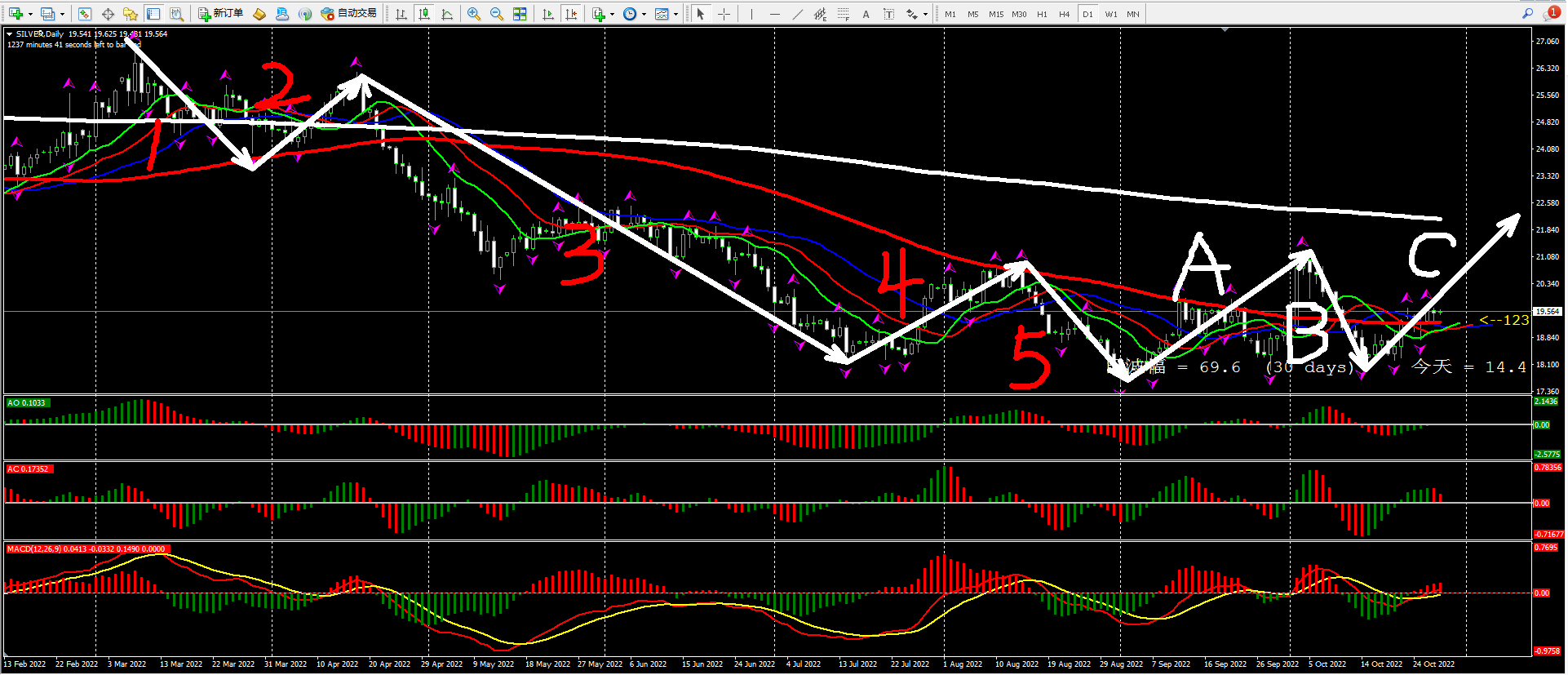Switch timeframe to H4
The width and height of the screenshot is (1568, 675).
click(x=1064, y=14)
